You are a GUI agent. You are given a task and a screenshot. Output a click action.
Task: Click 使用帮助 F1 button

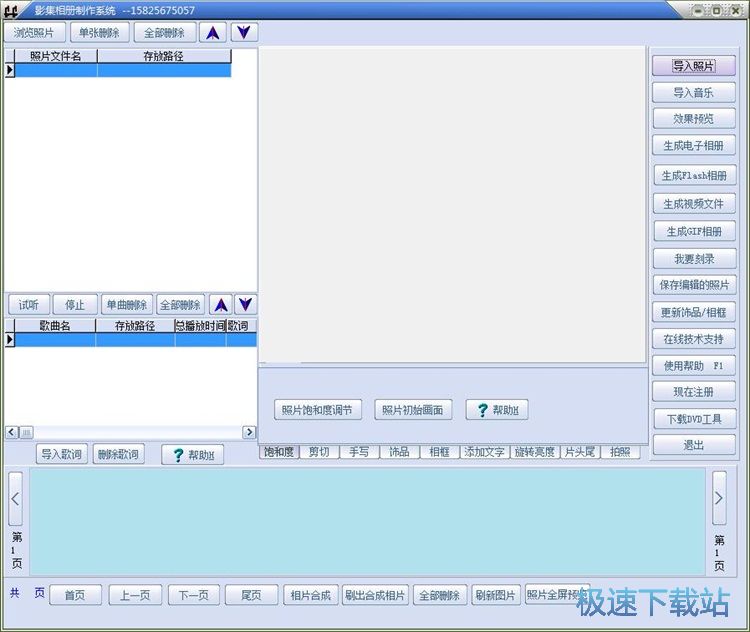(694, 366)
